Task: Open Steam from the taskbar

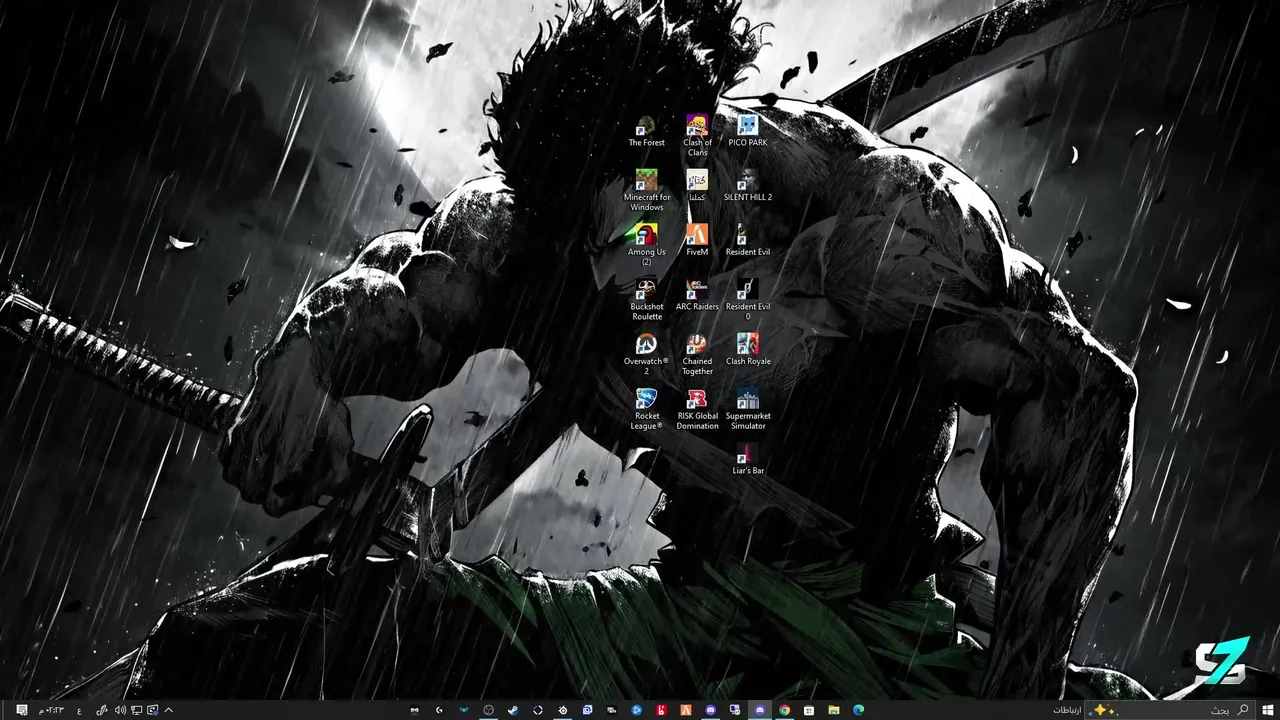Action: tap(513, 710)
